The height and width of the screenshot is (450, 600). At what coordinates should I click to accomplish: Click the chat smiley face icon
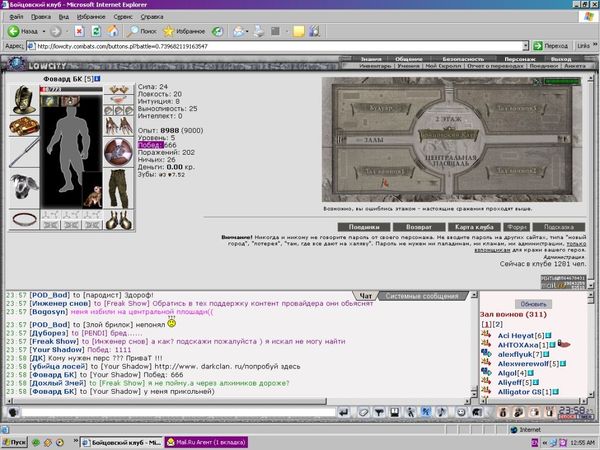point(461,412)
